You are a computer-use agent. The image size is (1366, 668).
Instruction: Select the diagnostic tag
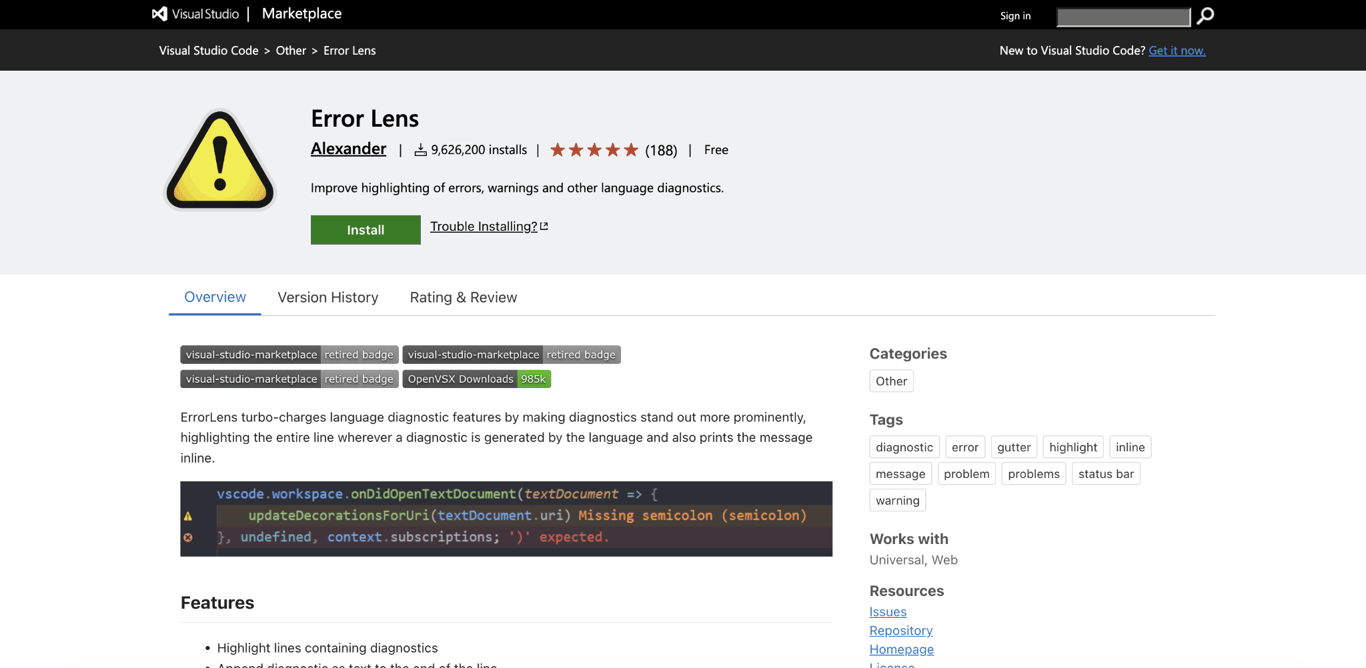point(904,447)
